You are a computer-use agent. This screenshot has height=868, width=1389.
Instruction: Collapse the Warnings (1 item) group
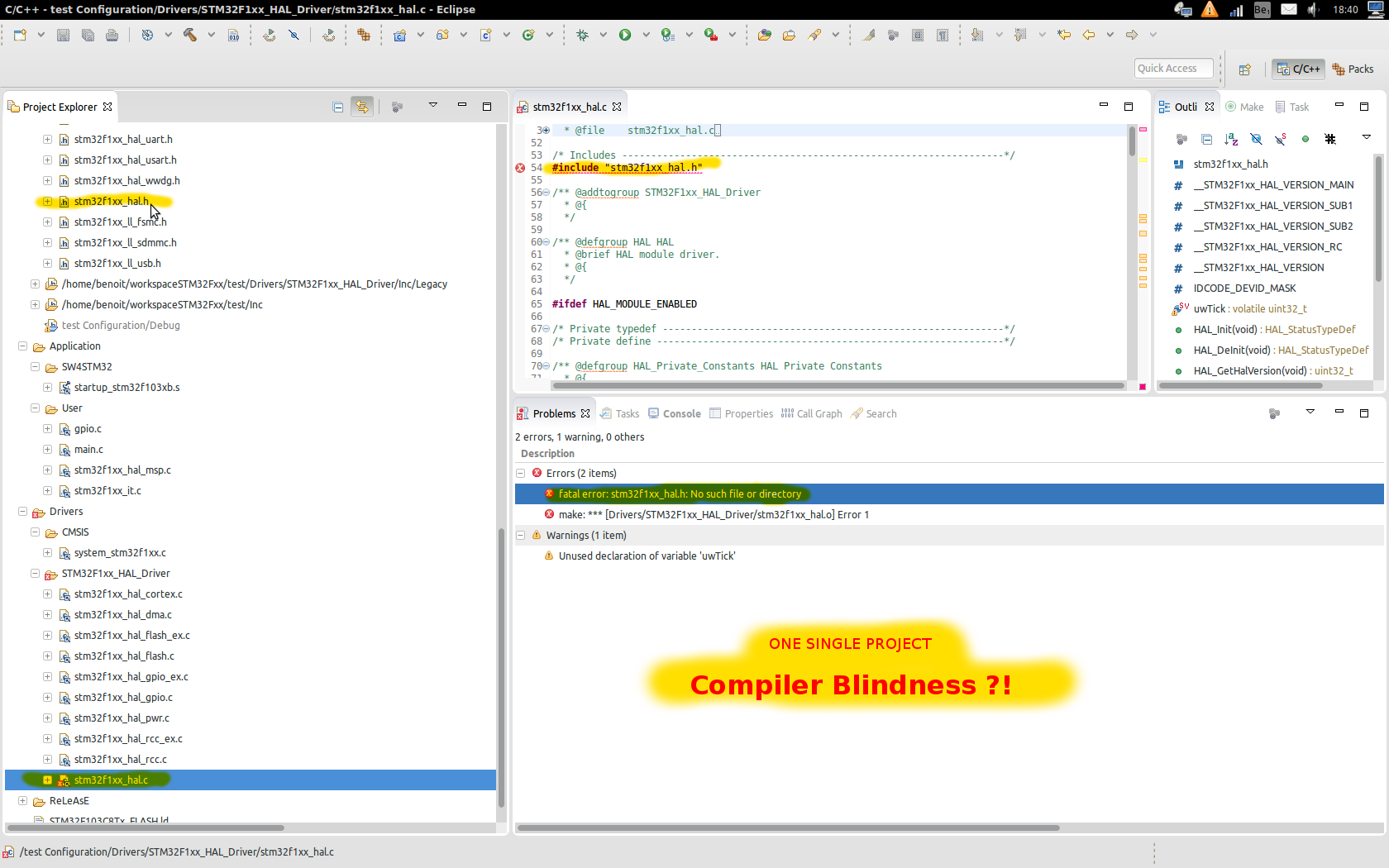(x=521, y=536)
